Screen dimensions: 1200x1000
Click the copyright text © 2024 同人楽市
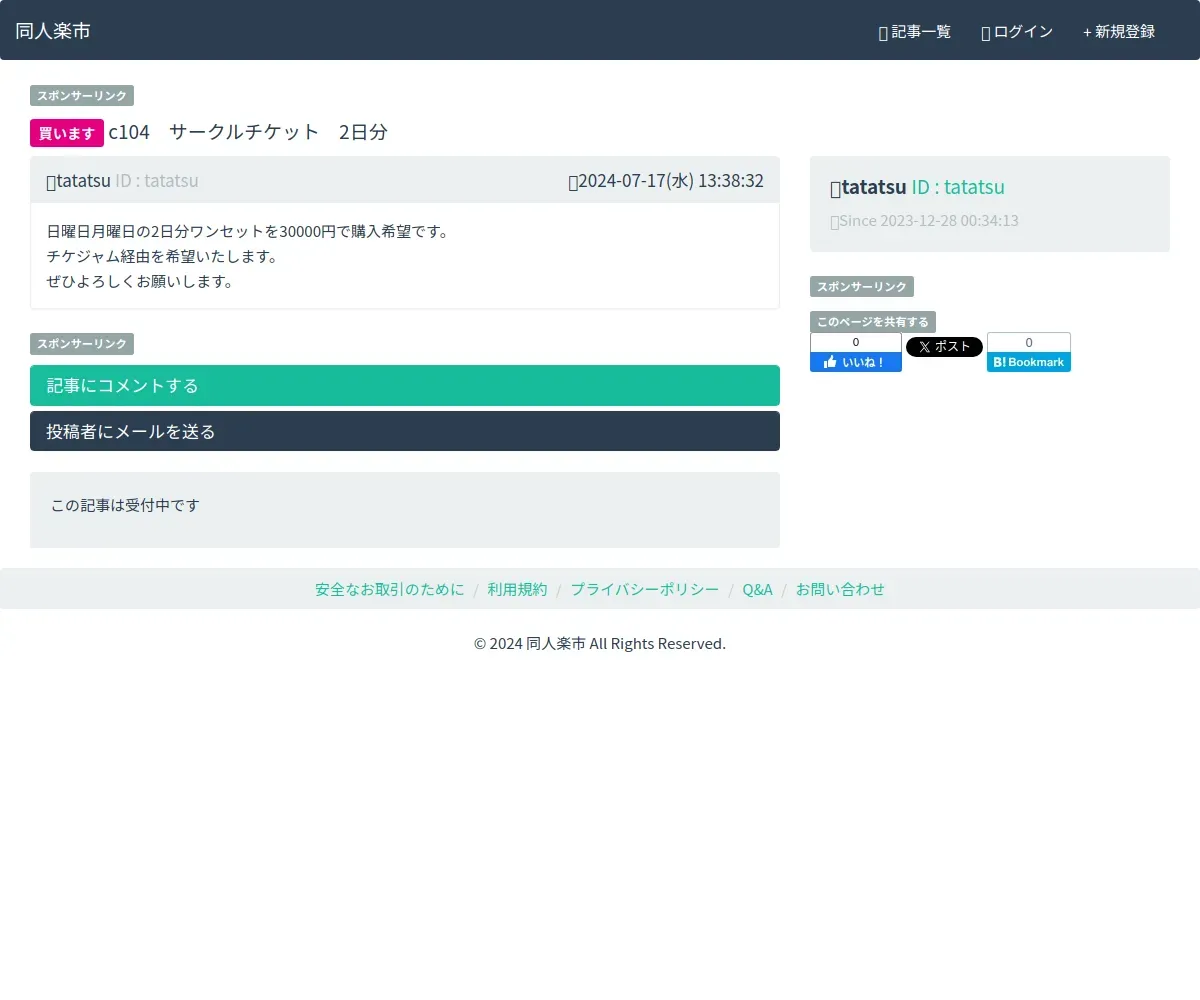600,643
